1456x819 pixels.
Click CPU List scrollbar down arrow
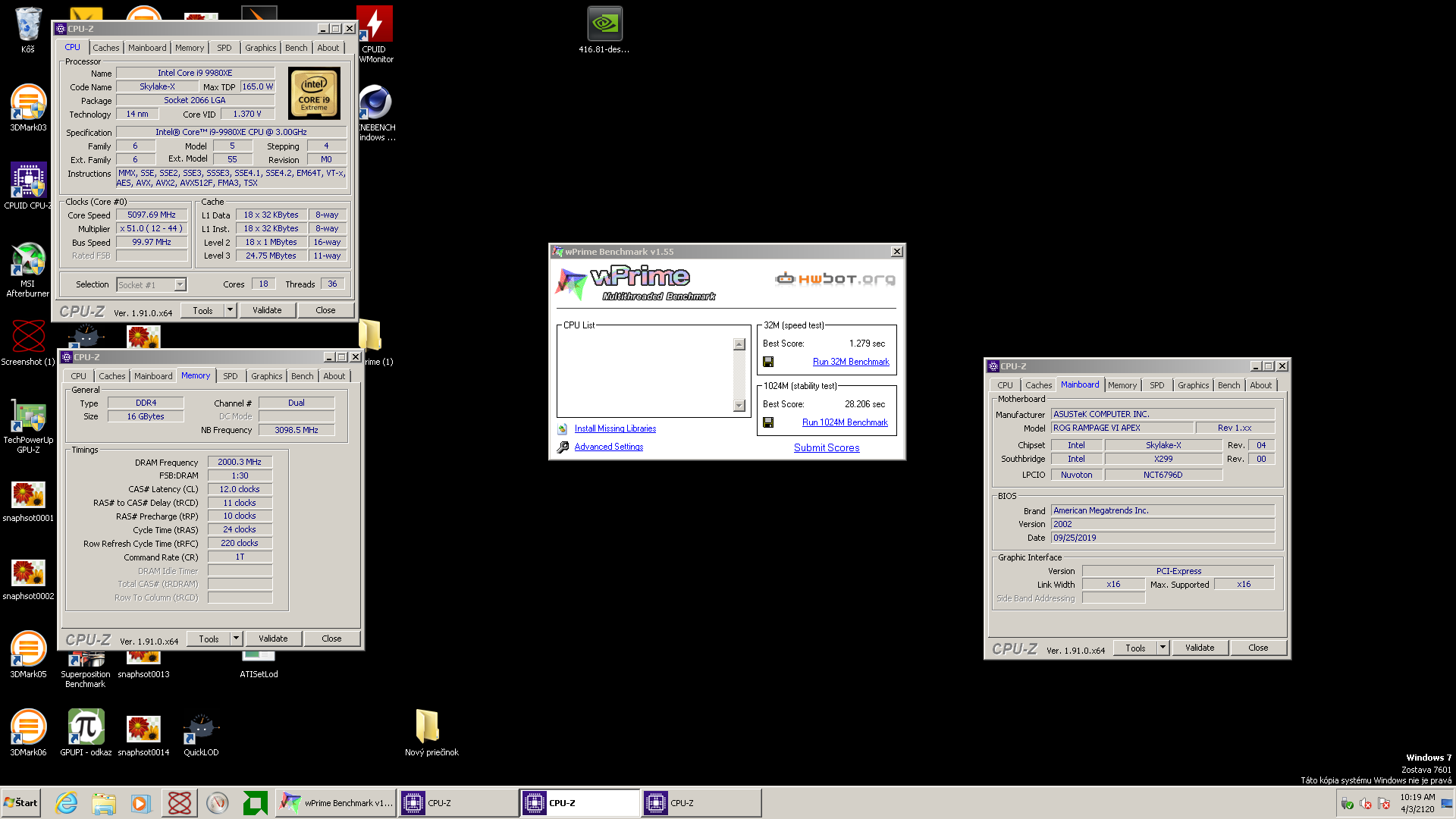pyautogui.click(x=739, y=406)
